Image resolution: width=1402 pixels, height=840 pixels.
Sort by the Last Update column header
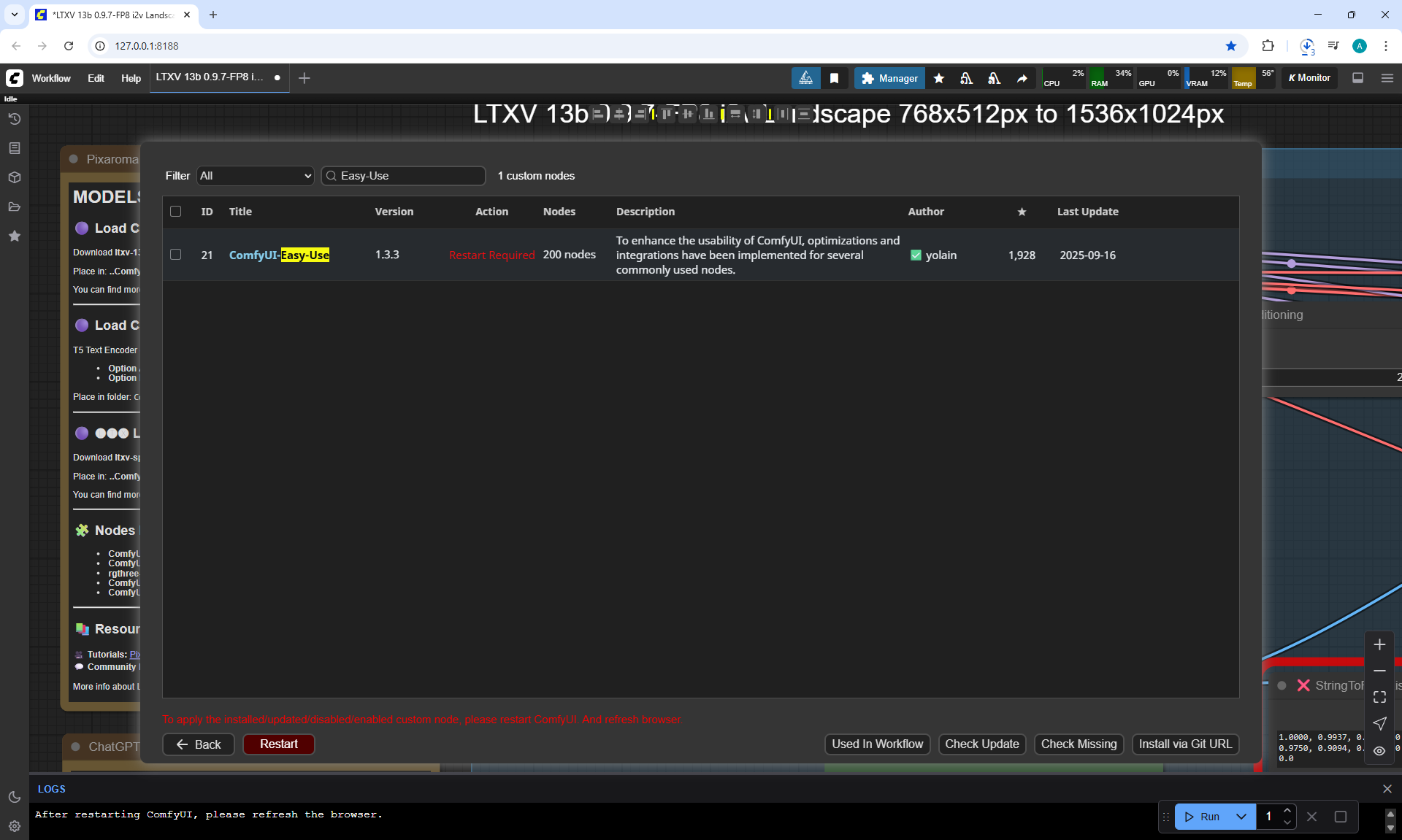click(1087, 212)
